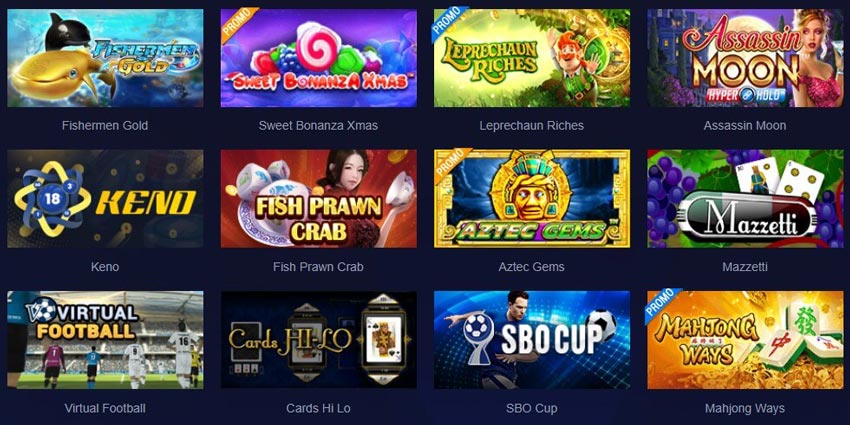
Task: Select the SBO Cup game banner
Action: point(532,340)
